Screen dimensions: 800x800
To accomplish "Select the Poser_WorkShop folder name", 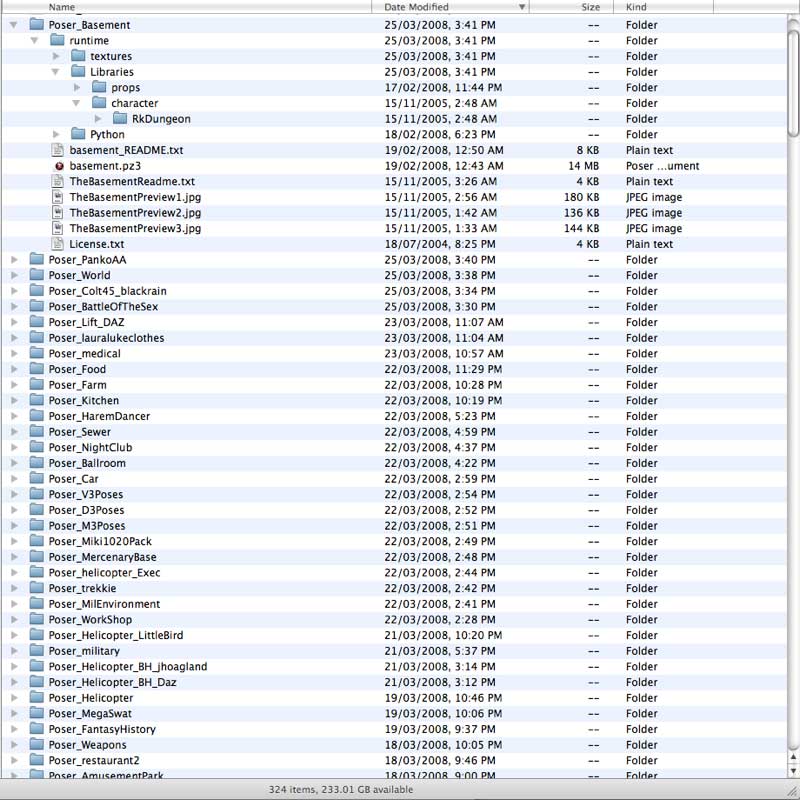I will [90, 619].
